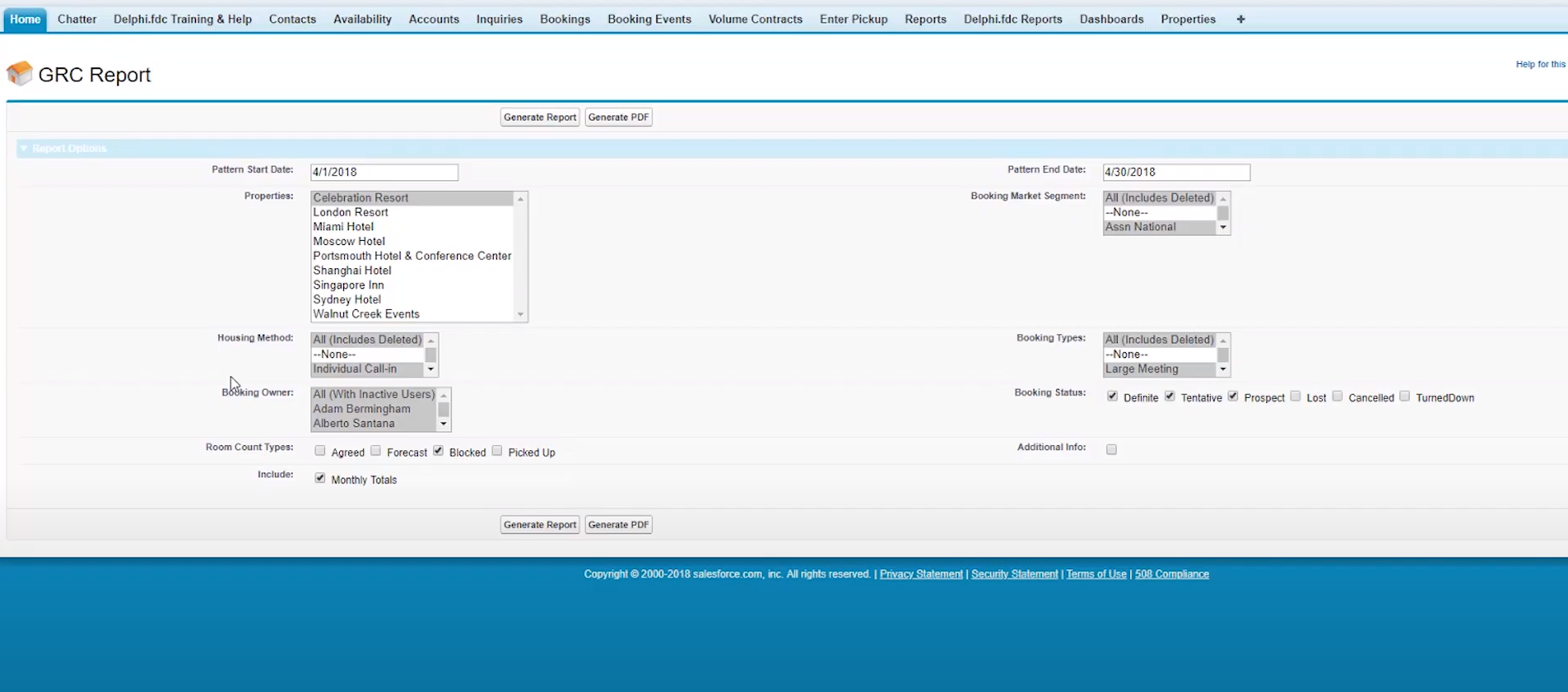Select Assn National market segment
The width and height of the screenshot is (1568, 692).
tap(1160, 227)
